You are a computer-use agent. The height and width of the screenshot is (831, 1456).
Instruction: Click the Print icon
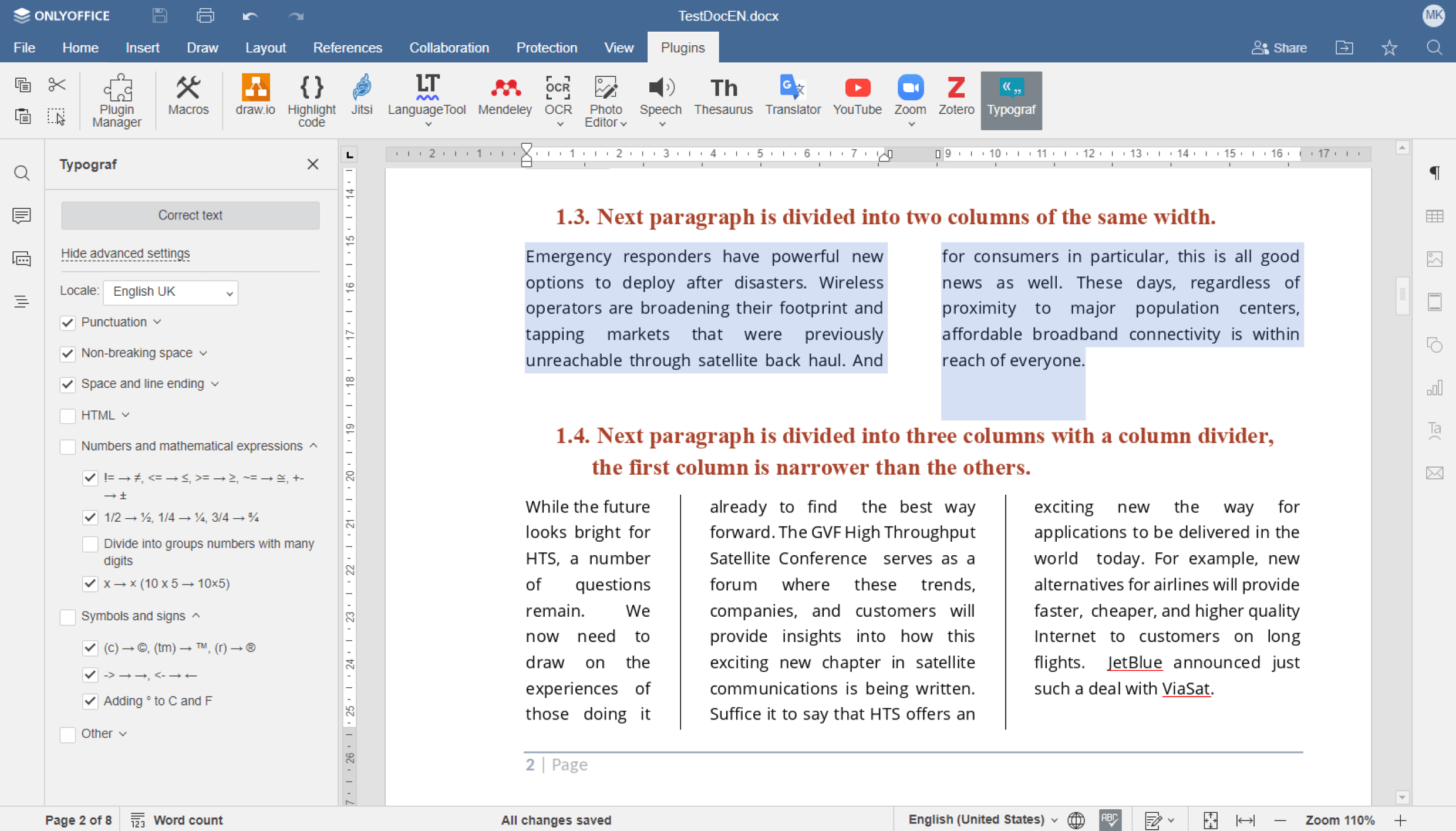205,16
